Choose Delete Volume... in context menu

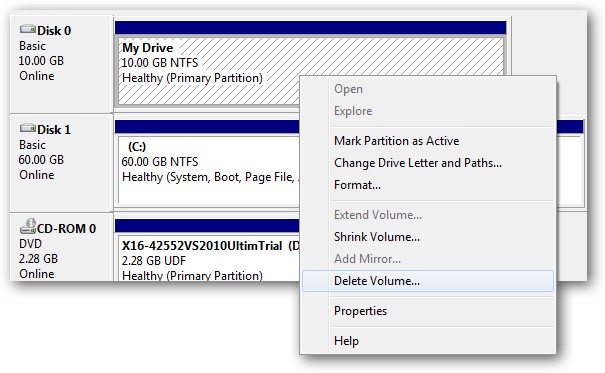point(428,281)
